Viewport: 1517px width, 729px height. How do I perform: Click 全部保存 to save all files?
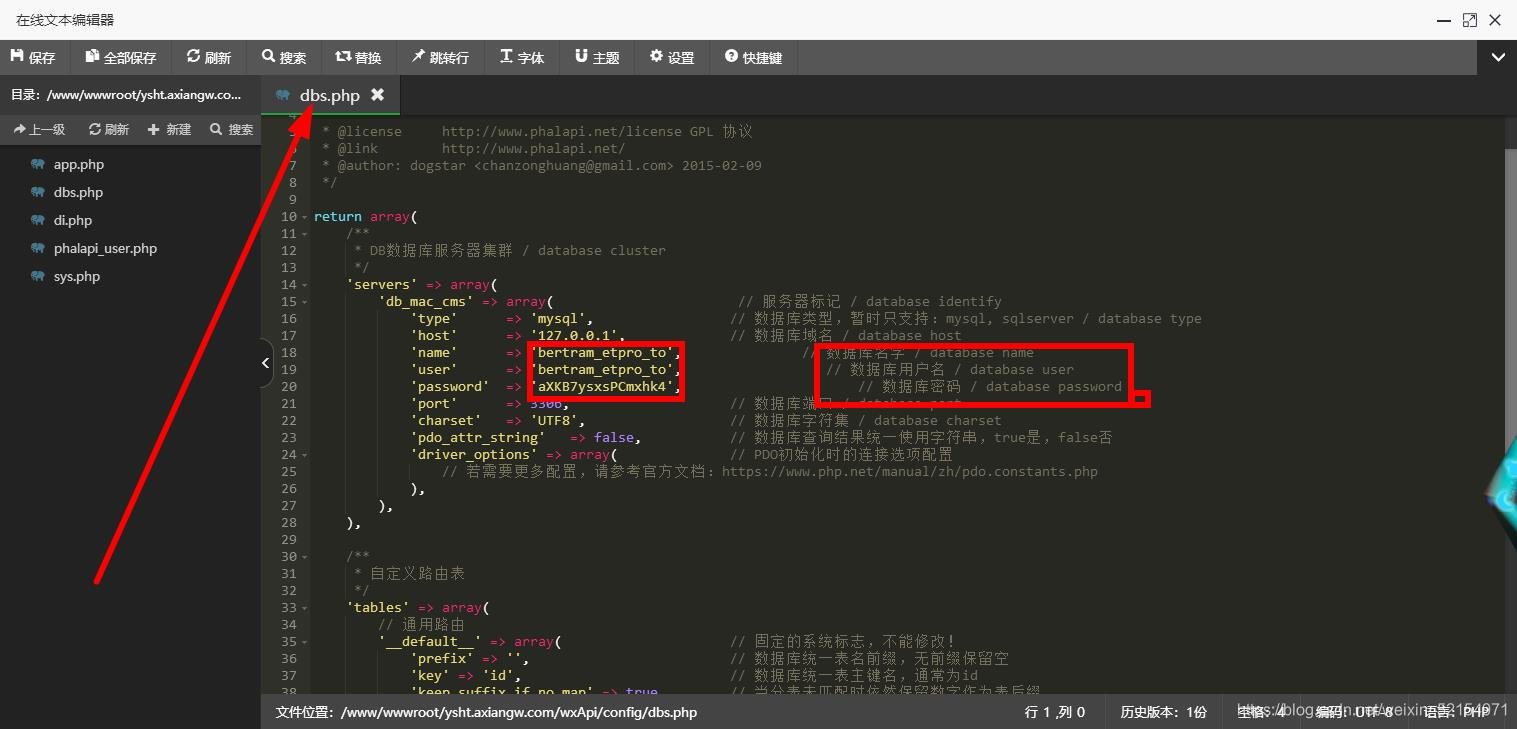[120, 57]
